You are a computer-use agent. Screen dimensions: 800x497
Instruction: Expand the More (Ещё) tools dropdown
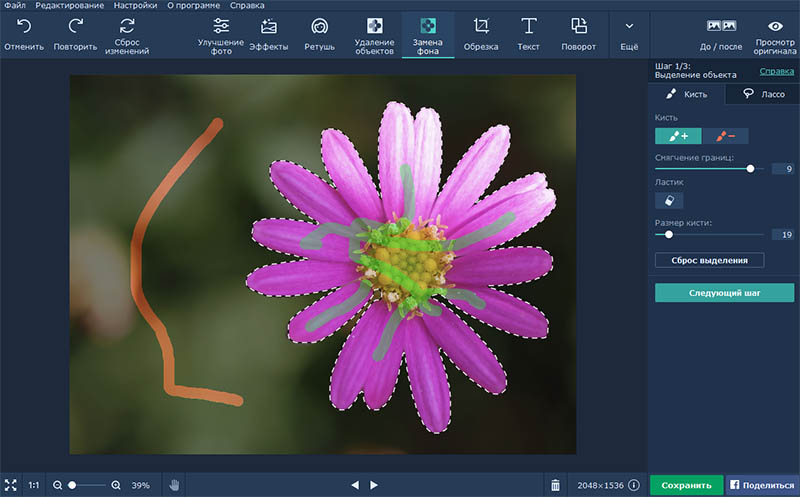tap(629, 27)
